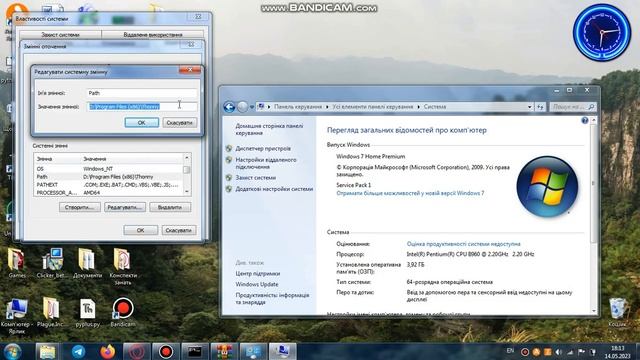
Task: Open the Bandicam record taskbar button
Action: coord(166,351)
